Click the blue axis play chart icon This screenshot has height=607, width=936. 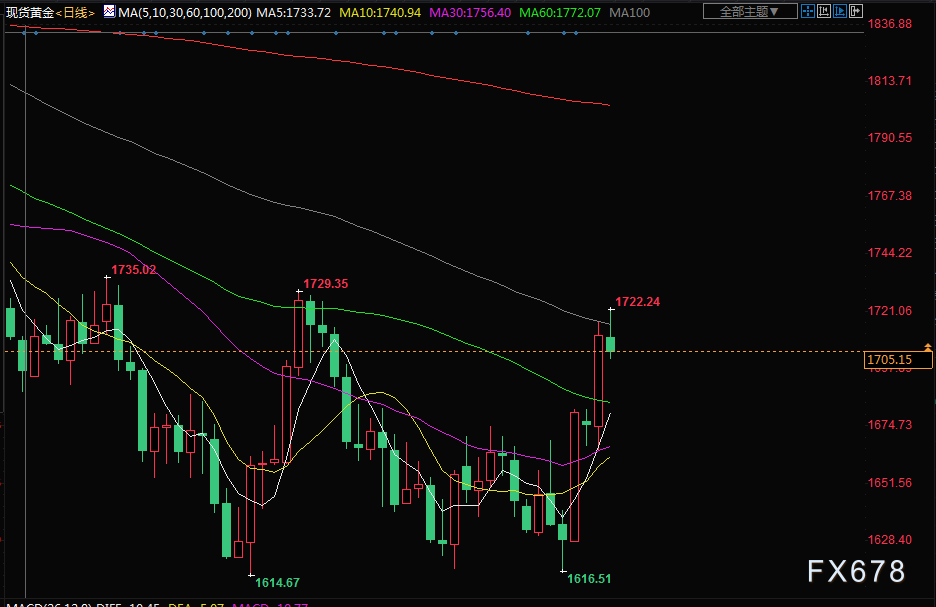[x=840, y=11]
